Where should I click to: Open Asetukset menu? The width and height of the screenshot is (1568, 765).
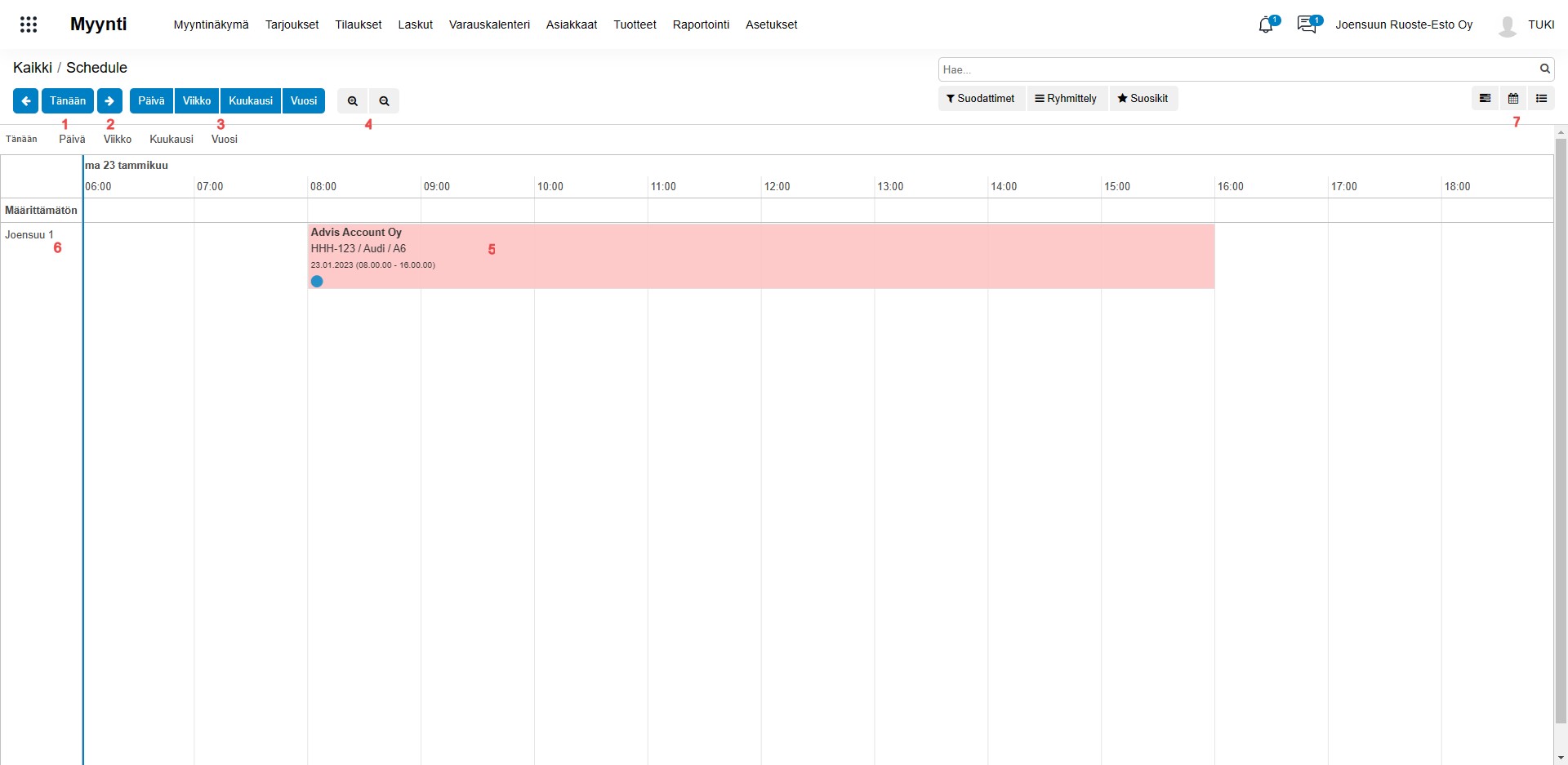click(x=771, y=24)
